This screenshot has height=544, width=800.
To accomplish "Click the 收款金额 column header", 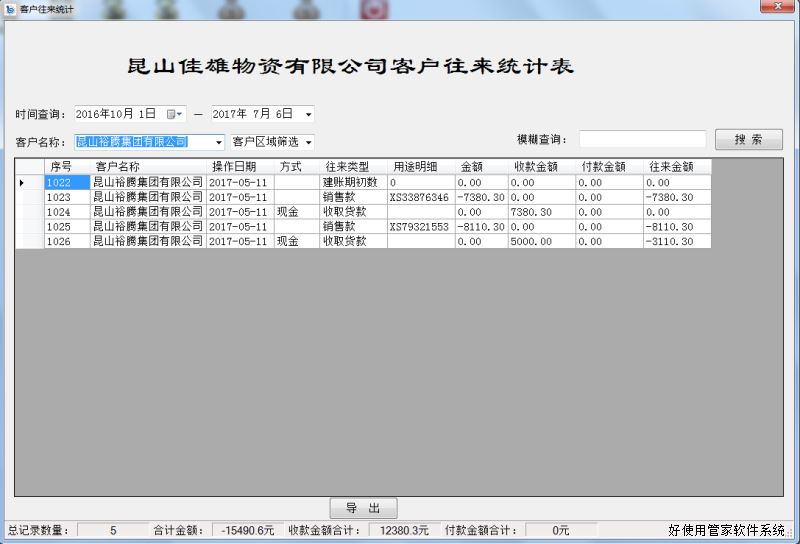I will pos(535,167).
